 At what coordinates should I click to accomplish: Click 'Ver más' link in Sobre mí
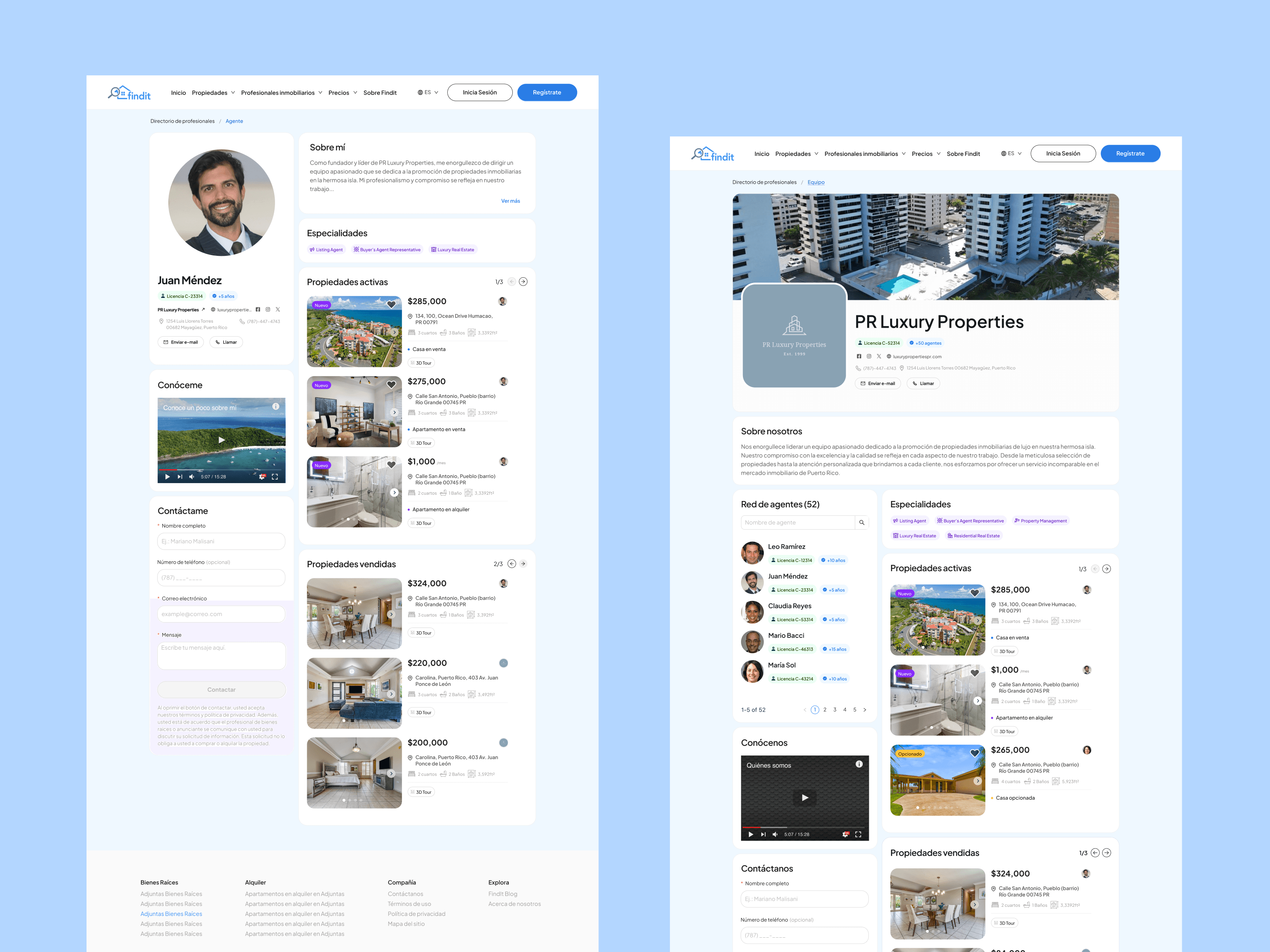(510, 201)
